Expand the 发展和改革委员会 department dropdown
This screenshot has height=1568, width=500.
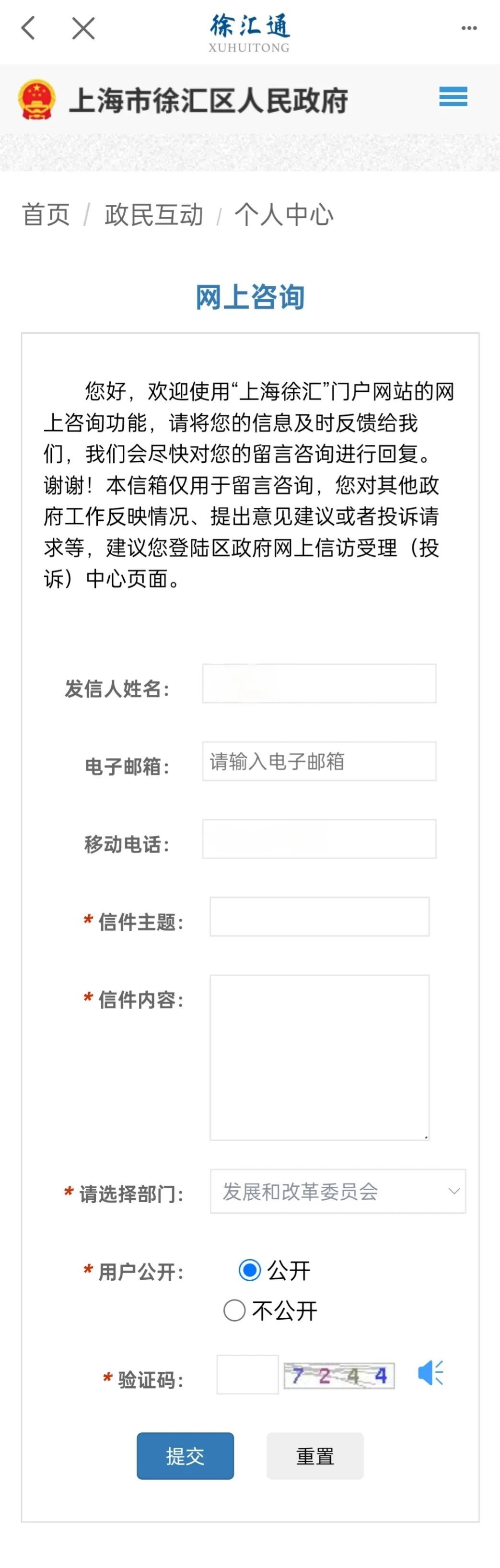click(x=337, y=1191)
